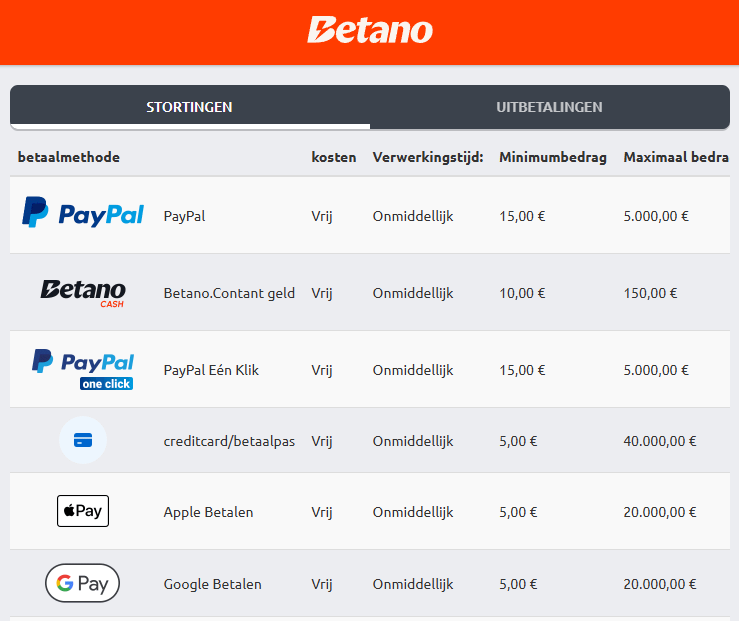This screenshot has width=739, height=621.
Task: Select PayPal Eén Klik text
Action: click(211, 370)
